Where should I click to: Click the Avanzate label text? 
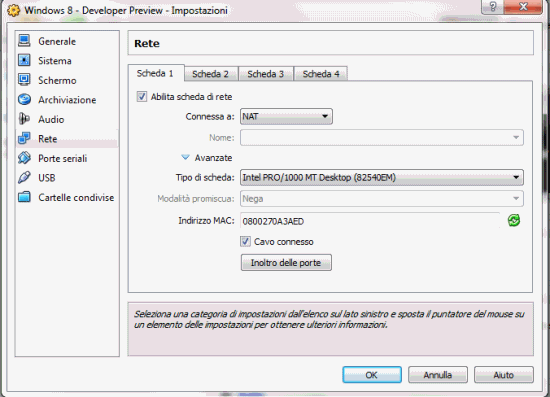point(213,158)
